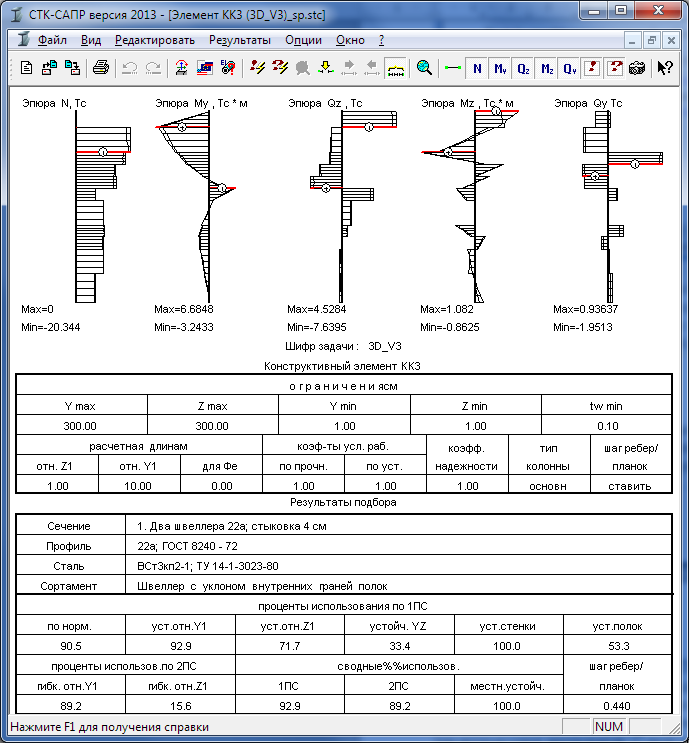This screenshot has height=743, width=689.
Task: Click the yellow dimension ruler icon
Action: coord(396,68)
